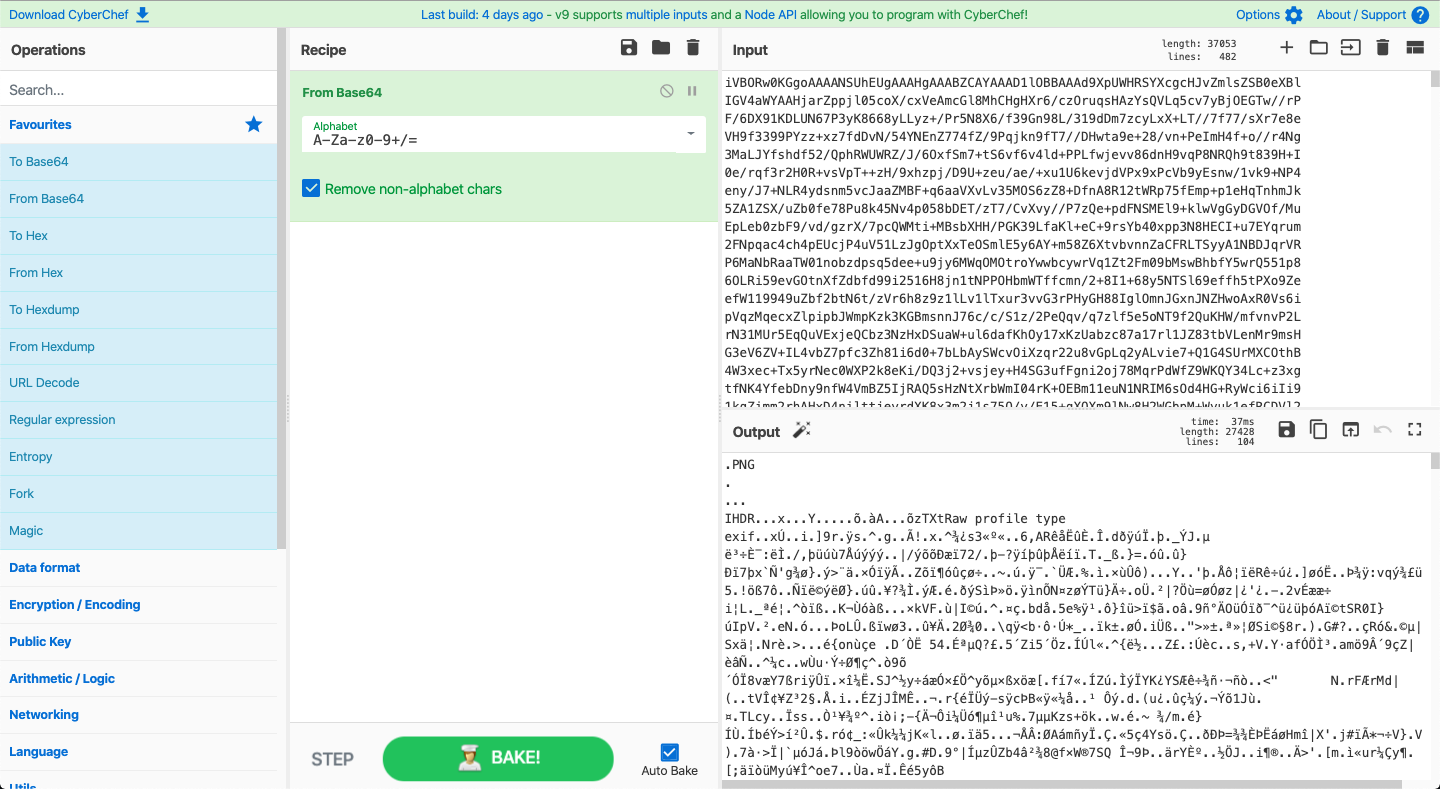Save output to file icon
This screenshot has height=789, width=1440.
pyautogui.click(x=1287, y=430)
